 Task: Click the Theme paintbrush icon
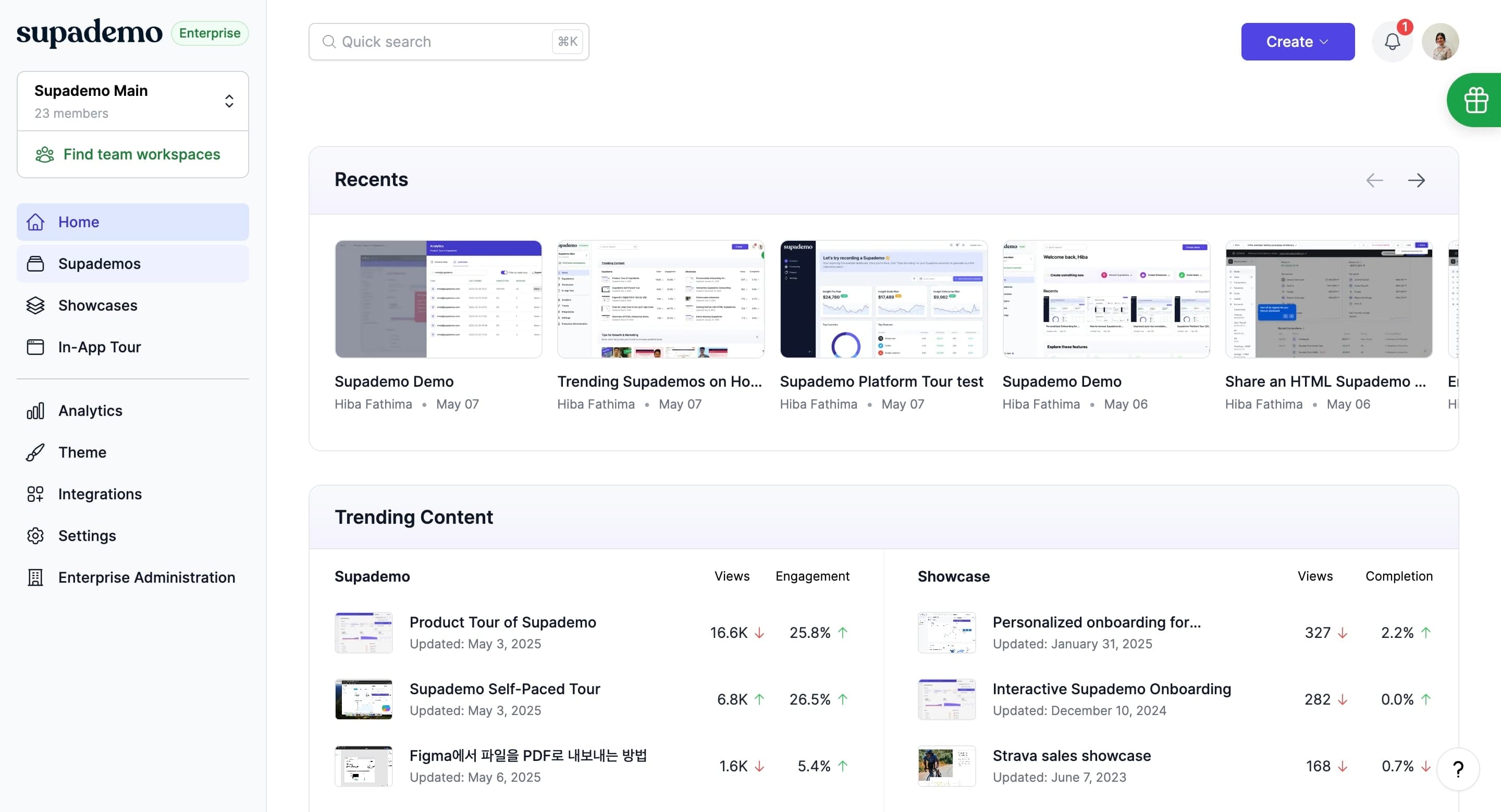click(35, 452)
